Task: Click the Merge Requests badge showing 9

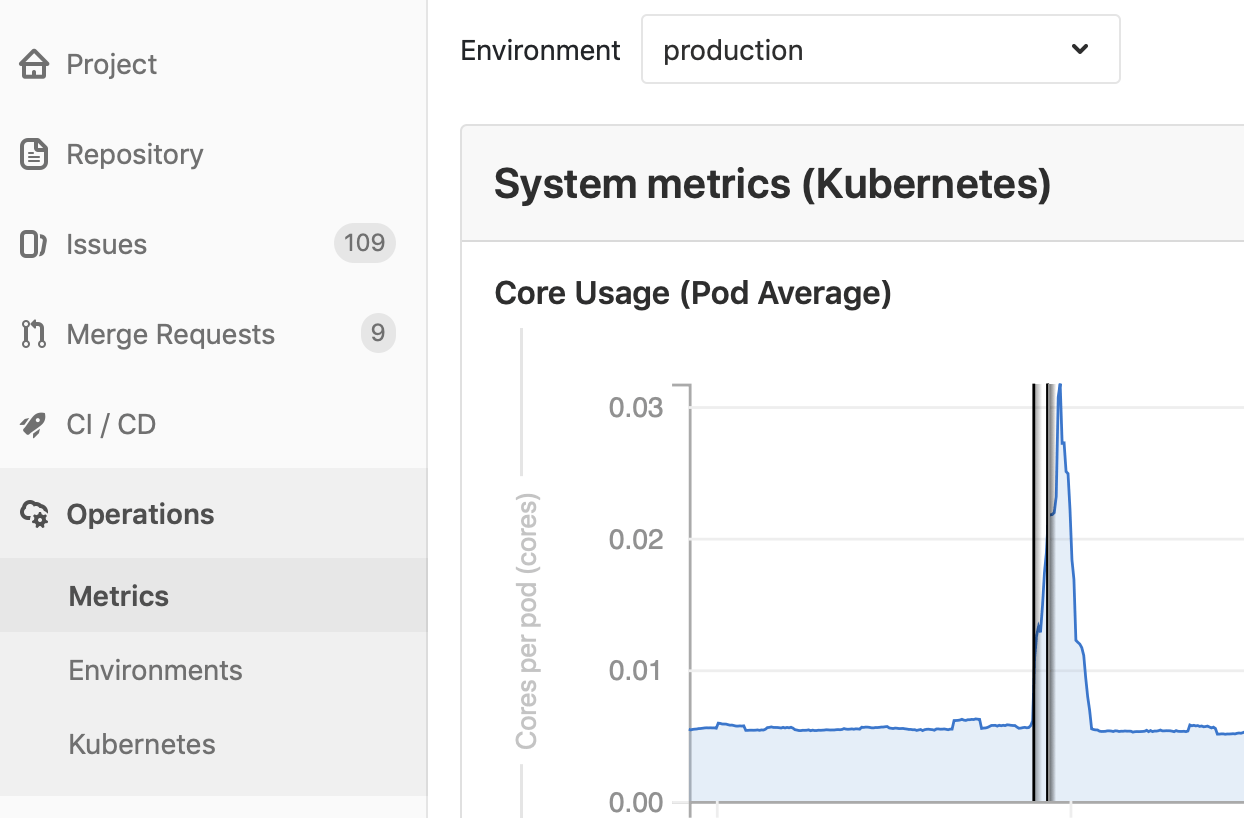Action: [378, 334]
